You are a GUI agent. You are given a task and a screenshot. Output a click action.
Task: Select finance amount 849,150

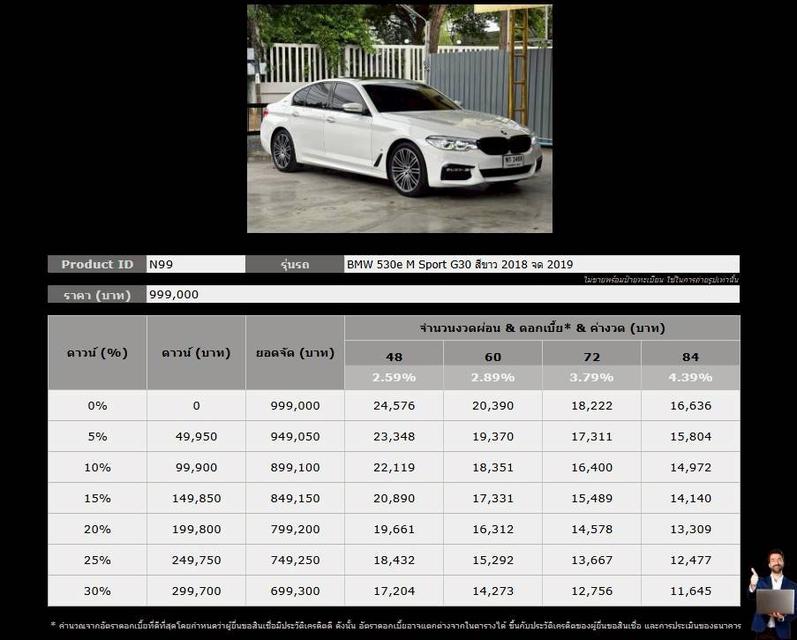[x=295, y=499]
